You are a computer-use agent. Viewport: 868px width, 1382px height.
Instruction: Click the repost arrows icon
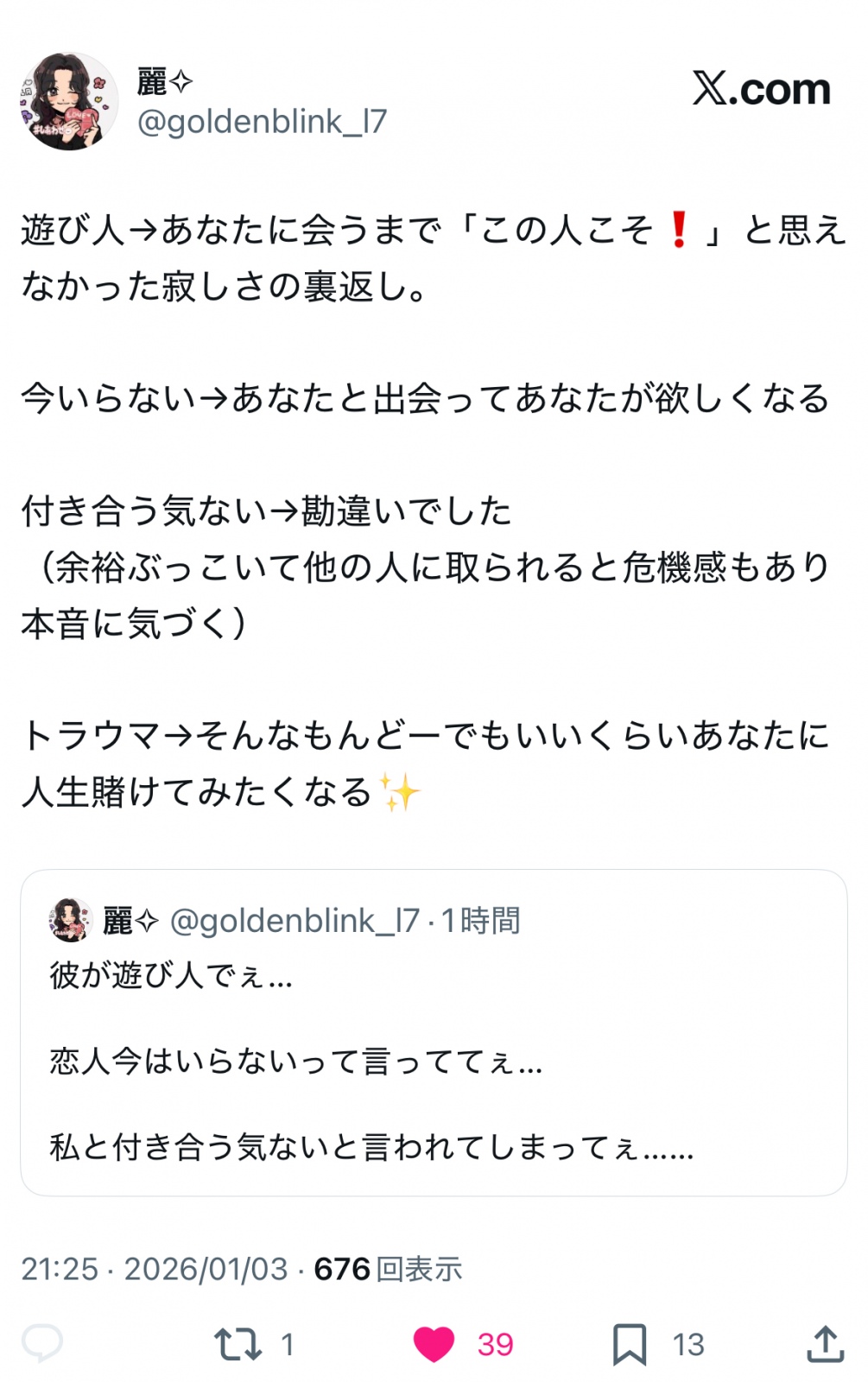point(238,1344)
